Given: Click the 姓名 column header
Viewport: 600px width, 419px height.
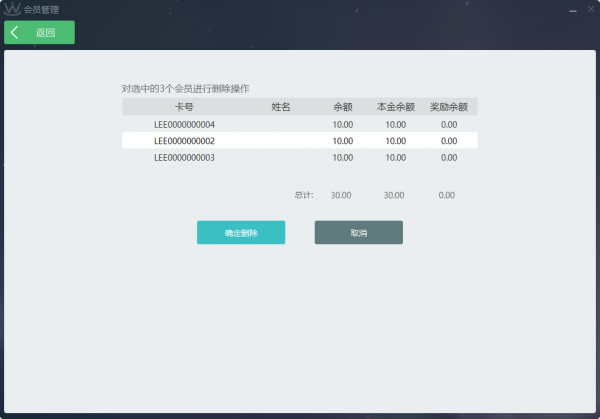Looking at the screenshot, I should point(280,107).
